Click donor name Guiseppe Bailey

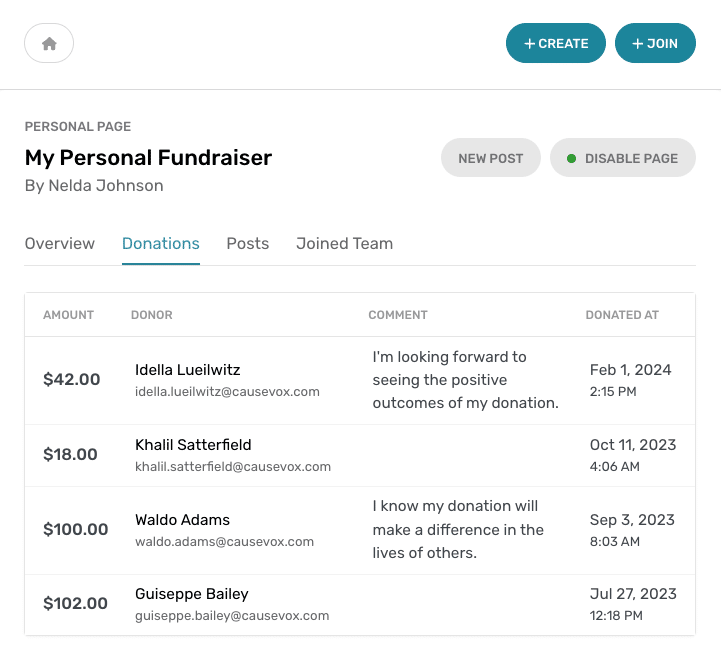pos(192,594)
